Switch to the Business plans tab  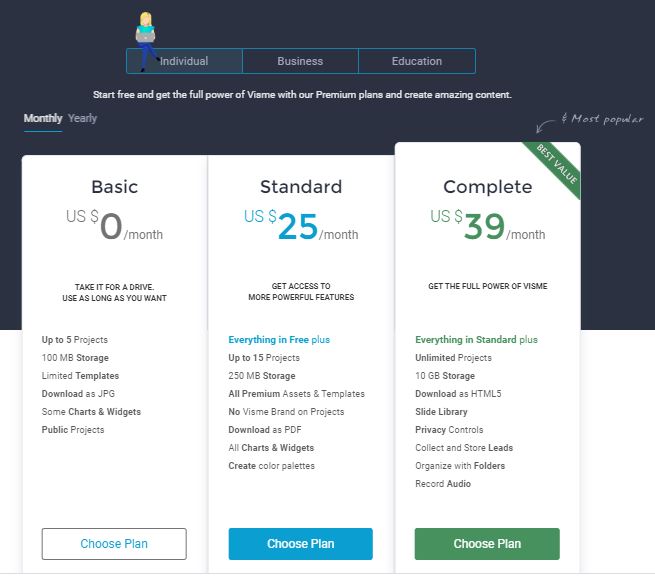[x=300, y=61]
